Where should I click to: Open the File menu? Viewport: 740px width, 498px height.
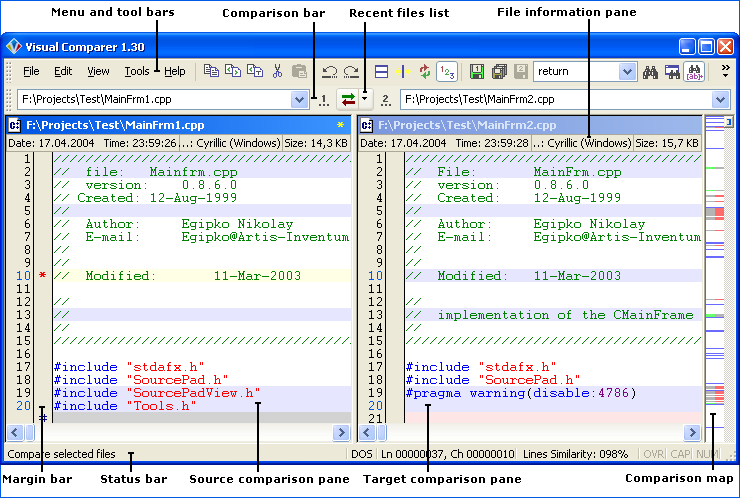[31, 72]
